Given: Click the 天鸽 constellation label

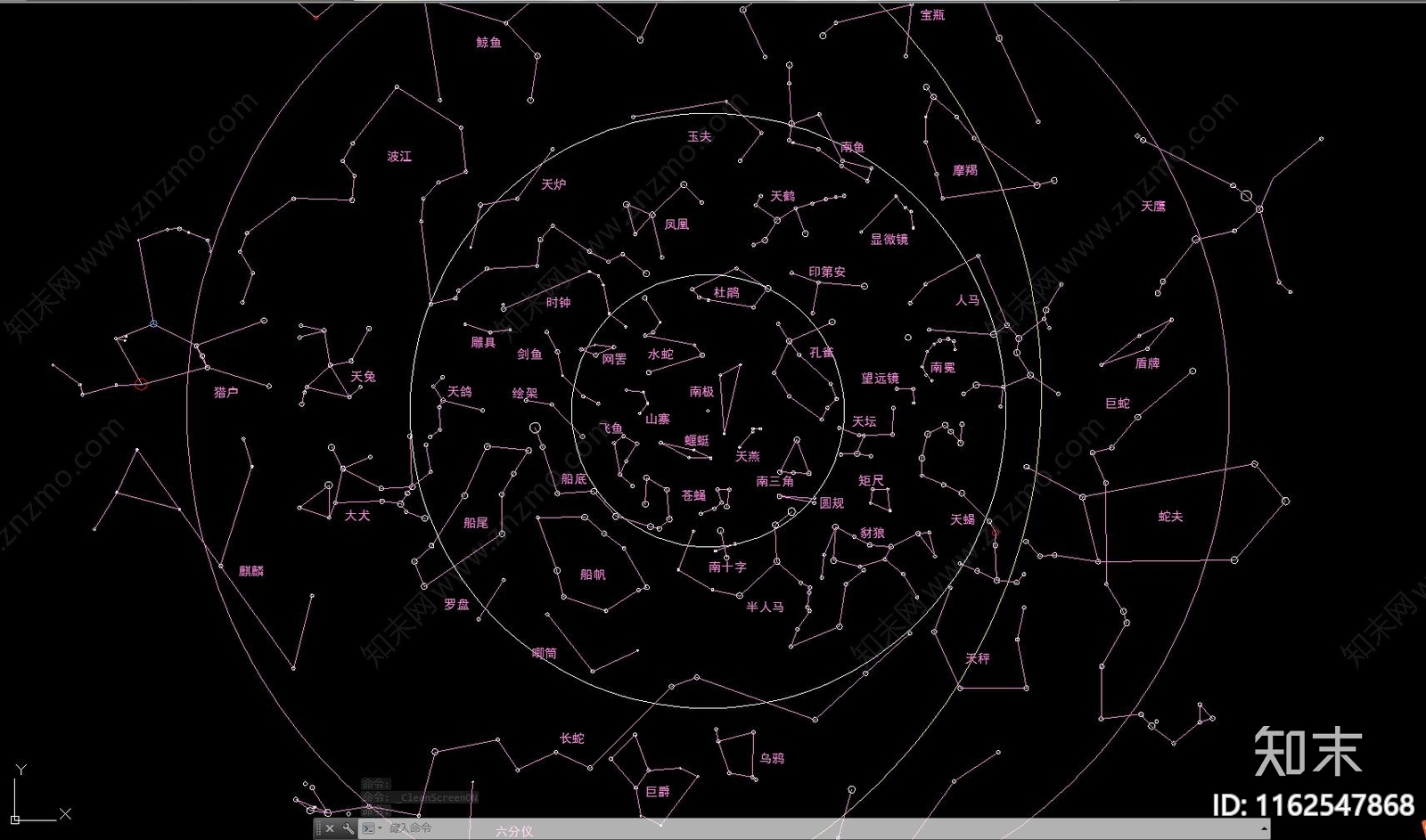Looking at the screenshot, I should (x=459, y=392).
